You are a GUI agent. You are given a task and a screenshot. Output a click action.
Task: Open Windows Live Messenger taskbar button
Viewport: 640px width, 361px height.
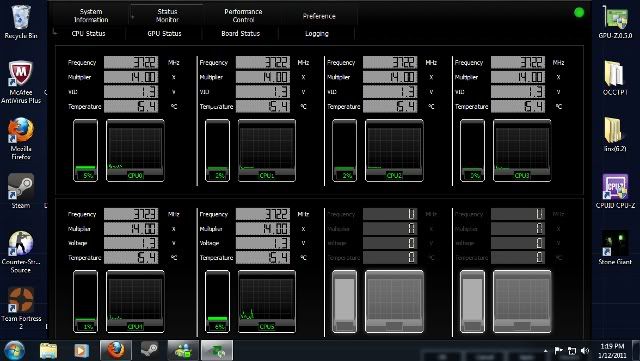[183, 350]
